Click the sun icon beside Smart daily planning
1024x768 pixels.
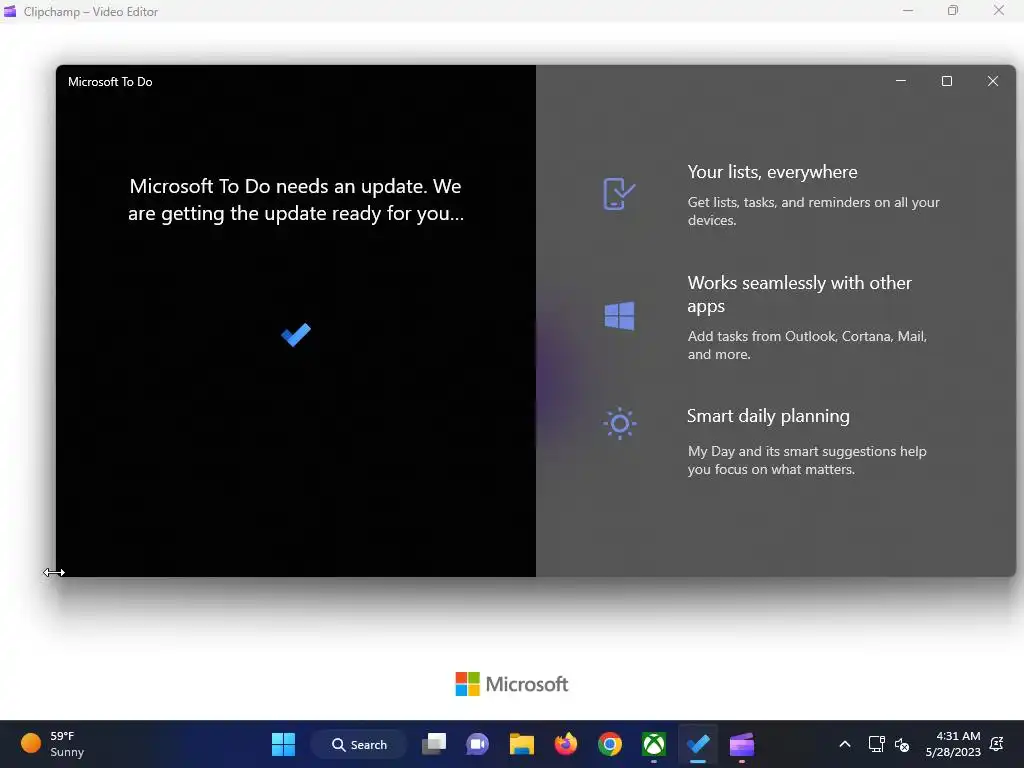[619, 423]
